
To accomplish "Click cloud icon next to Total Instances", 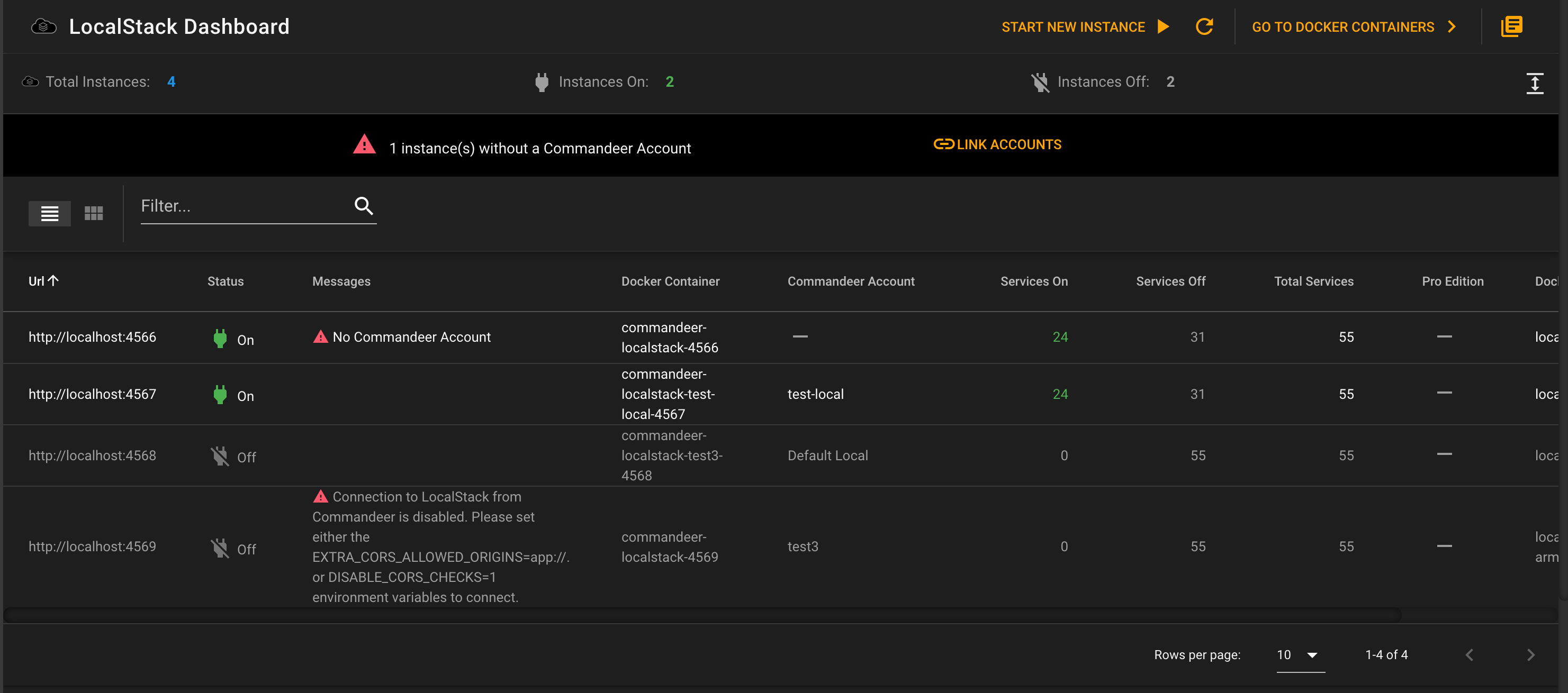I will 30,81.
